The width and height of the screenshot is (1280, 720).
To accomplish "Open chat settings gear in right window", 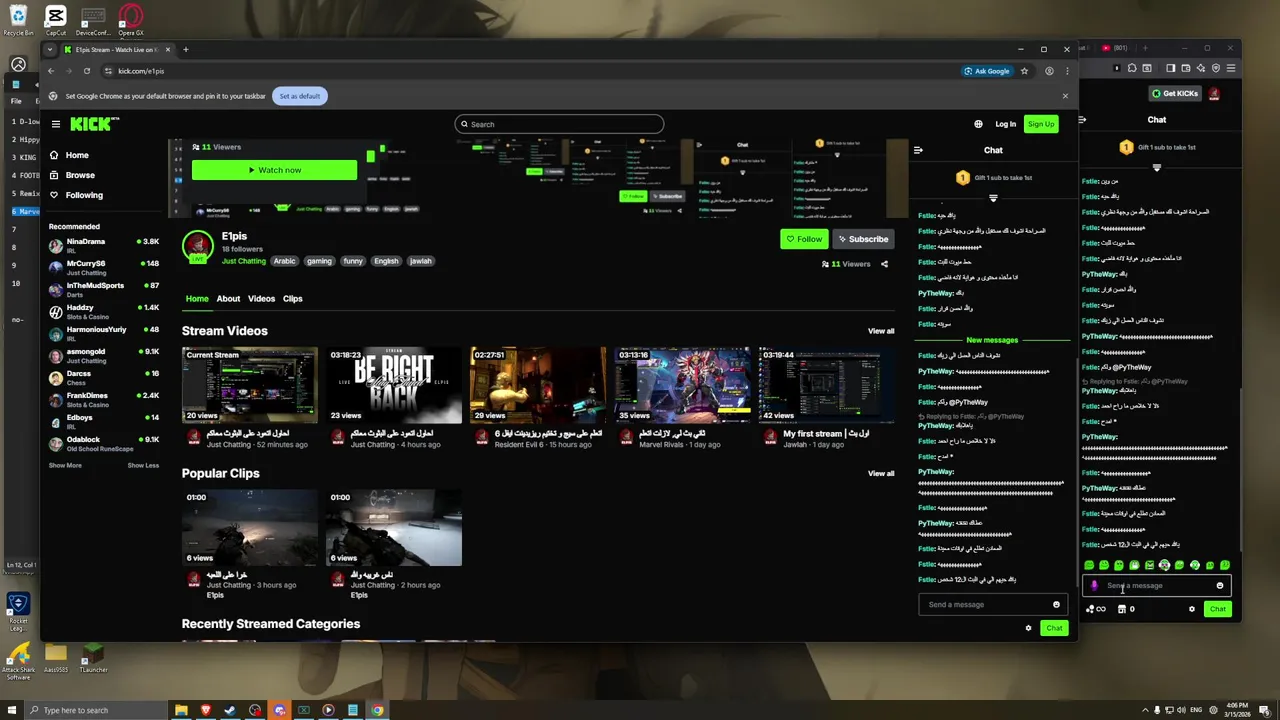I will (x=1191, y=609).
